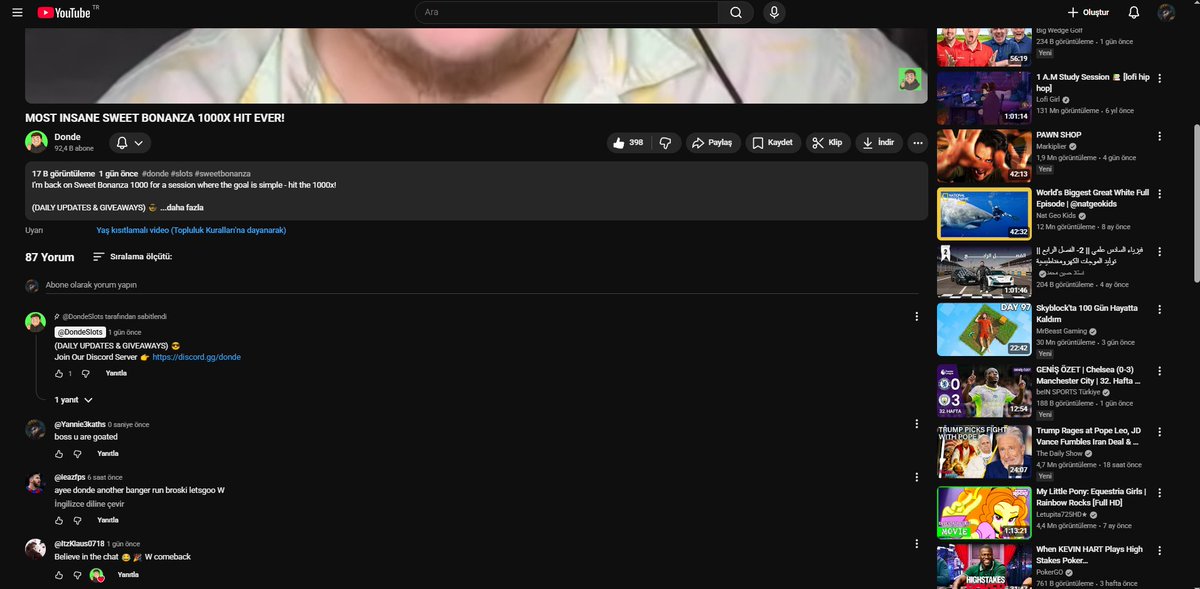Image resolution: width=1200 pixels, height=589 pixels.
Task: Open the notifications bell in header
Action: coord(1133,12)
